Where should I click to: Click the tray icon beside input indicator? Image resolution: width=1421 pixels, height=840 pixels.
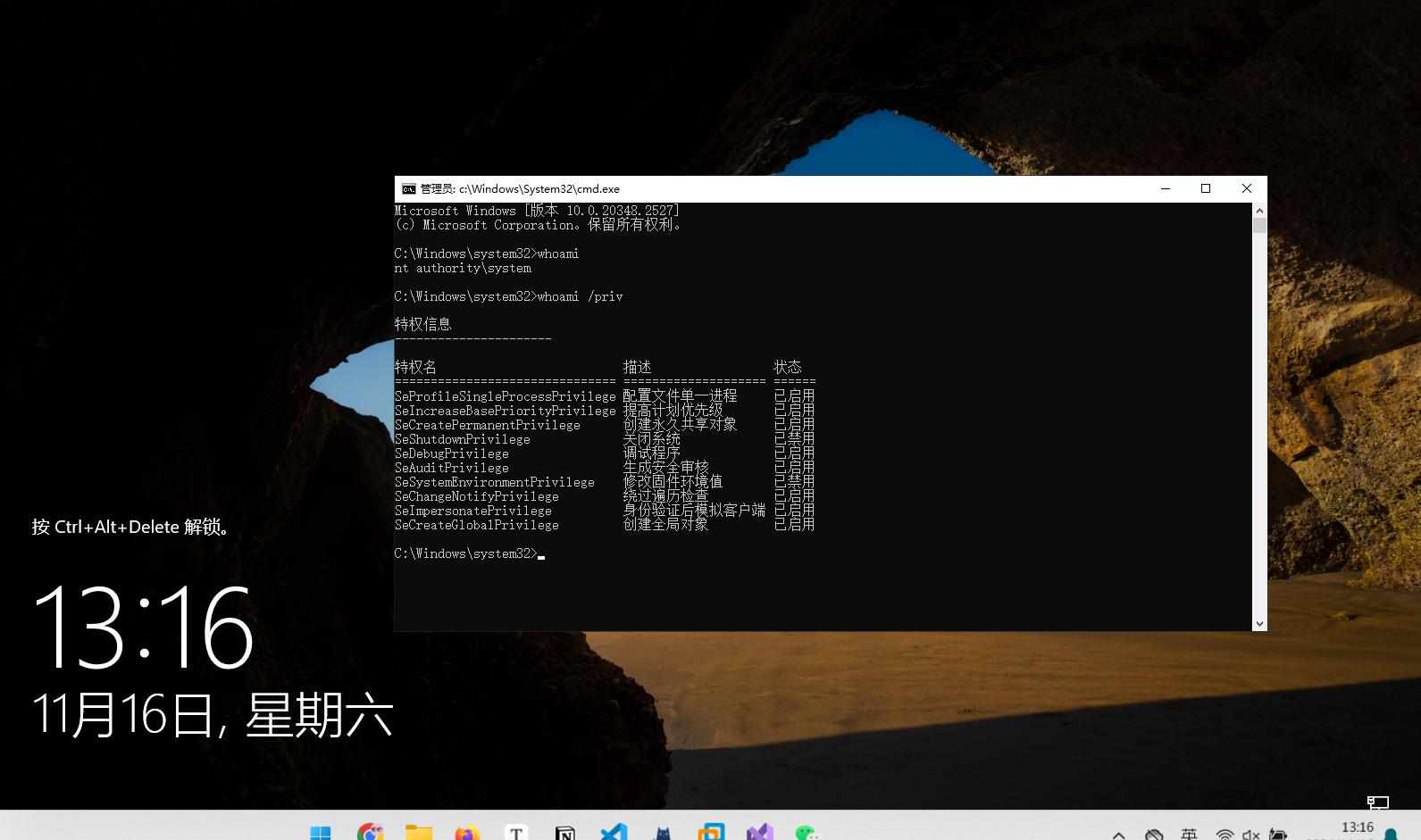coord(1154,835)
